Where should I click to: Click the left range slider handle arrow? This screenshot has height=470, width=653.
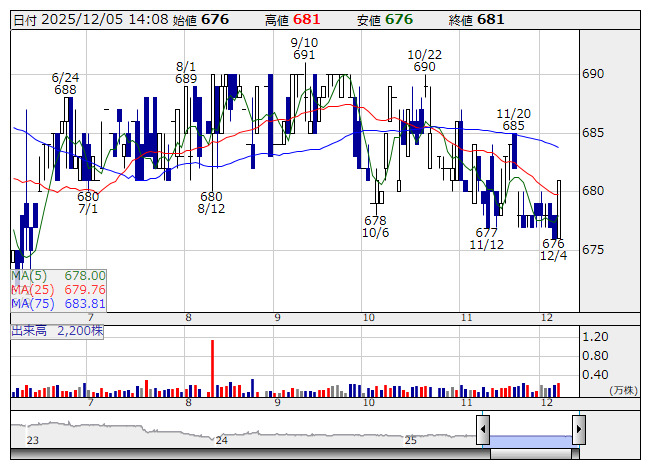pyautogui.click(x=483, y=429)
